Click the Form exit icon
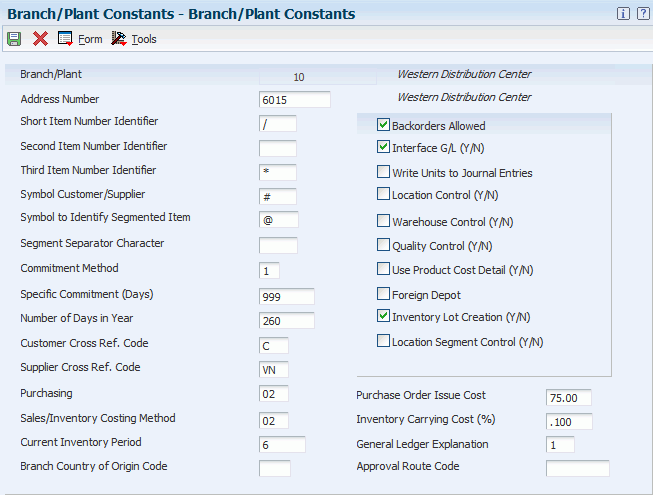 click(x=65, y=39)
